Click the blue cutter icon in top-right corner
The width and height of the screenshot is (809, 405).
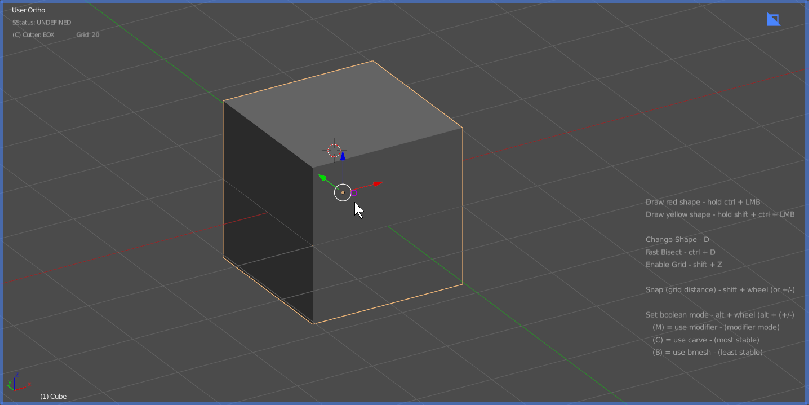[x=772, y=19]
